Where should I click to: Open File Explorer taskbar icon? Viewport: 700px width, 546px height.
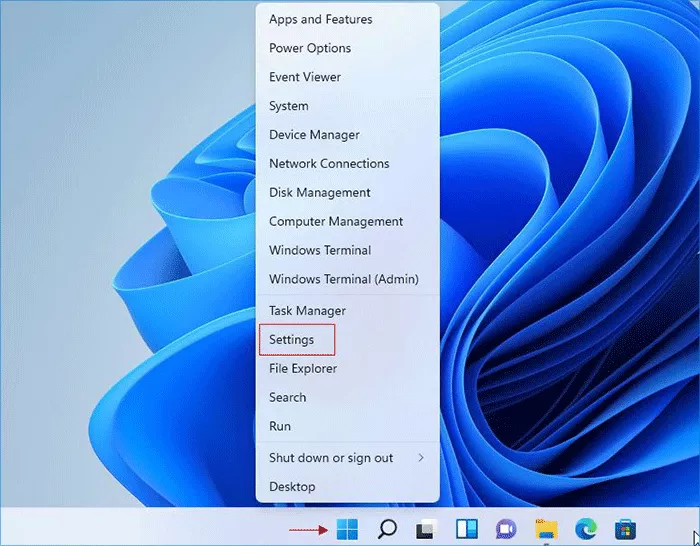point(545,529)
